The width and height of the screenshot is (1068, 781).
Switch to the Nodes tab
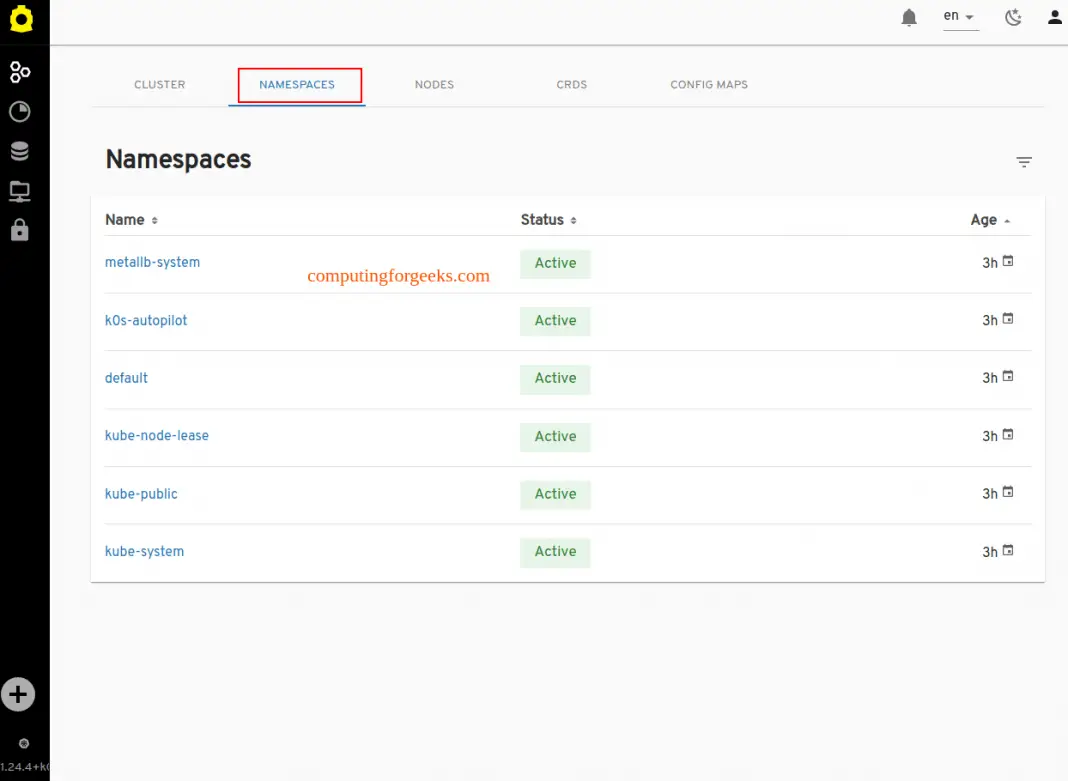[x=434, y=85]
